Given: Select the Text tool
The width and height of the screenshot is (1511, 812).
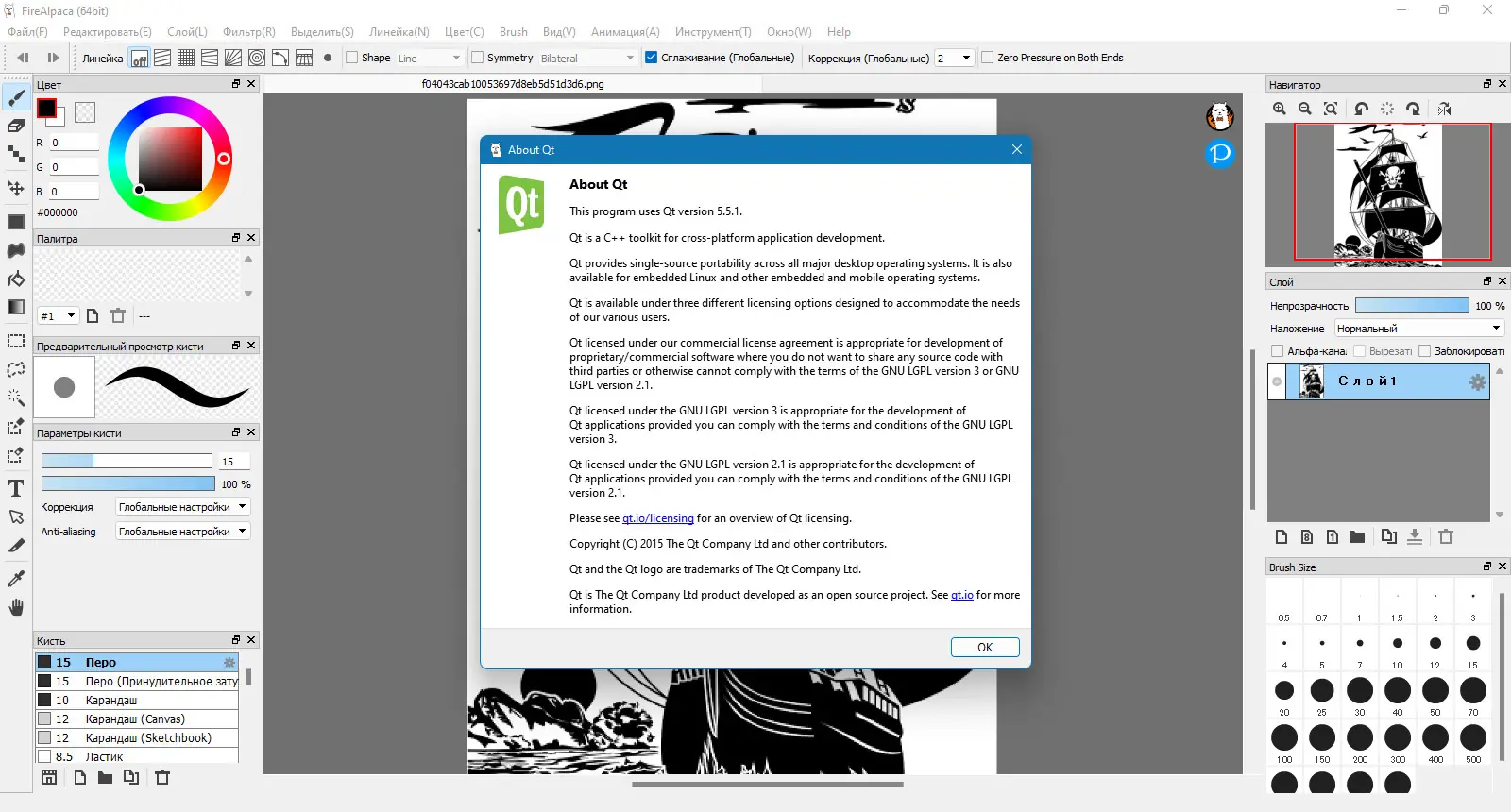Looking at the screenshot, I should 16,488.
